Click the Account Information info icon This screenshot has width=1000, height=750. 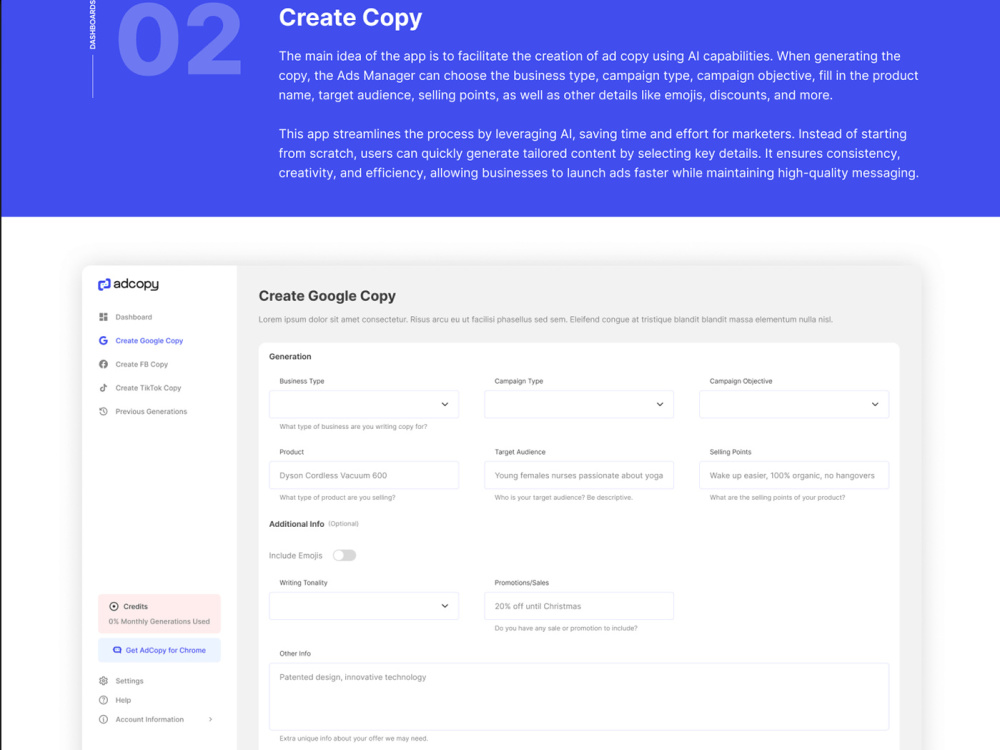click(103, 719)
